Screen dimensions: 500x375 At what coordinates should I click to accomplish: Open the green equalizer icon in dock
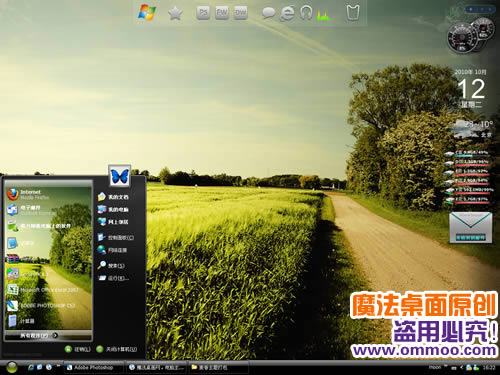[323, 15]
